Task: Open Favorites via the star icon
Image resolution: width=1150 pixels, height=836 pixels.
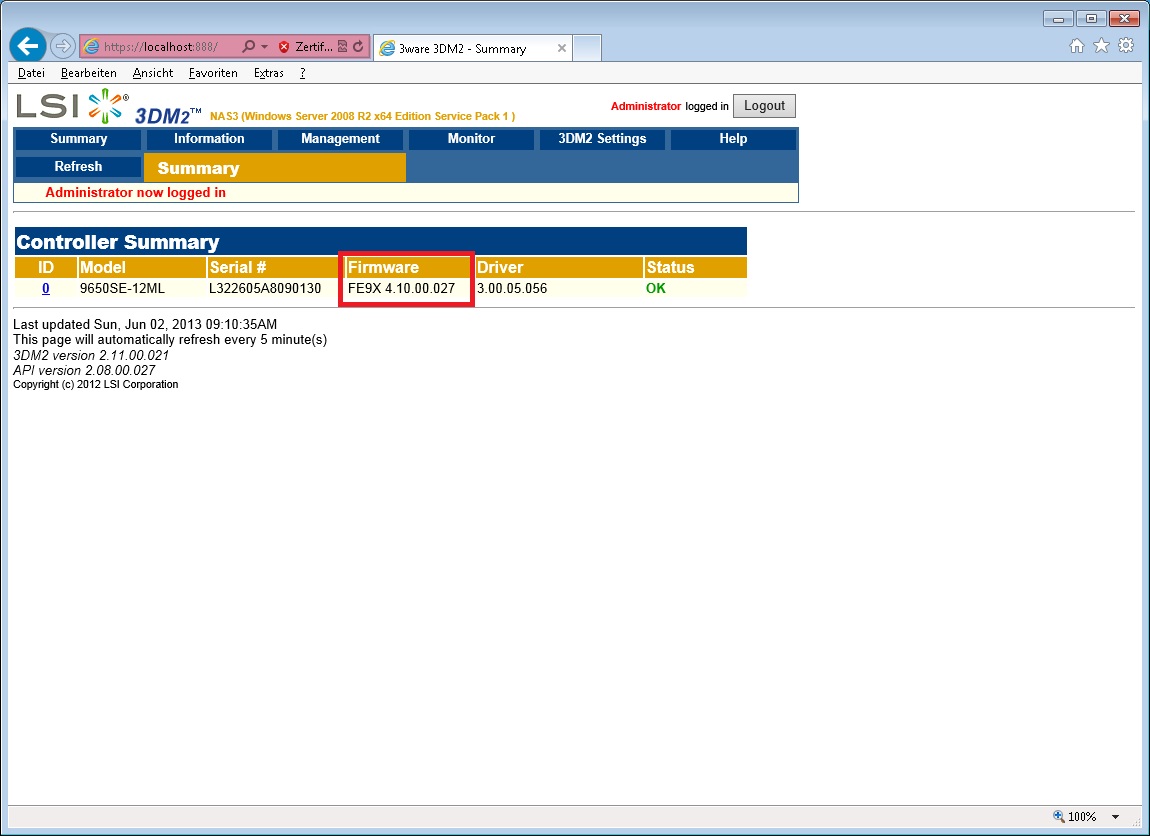Action: point(1101,46)
